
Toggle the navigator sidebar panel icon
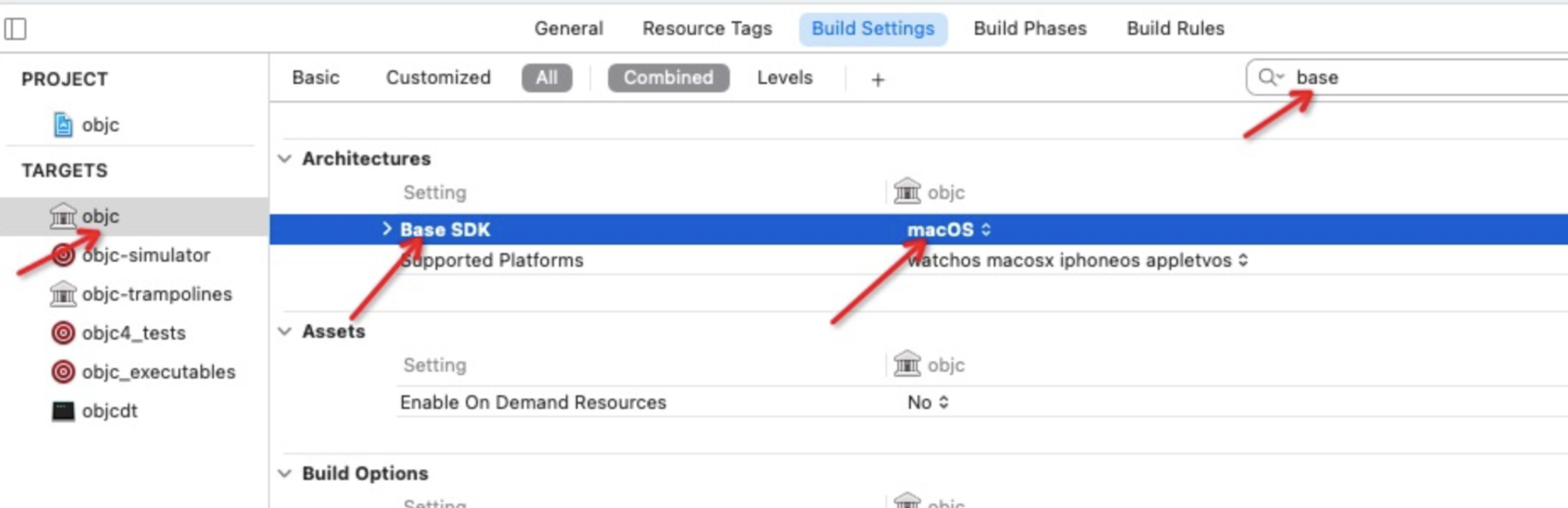(15, 29)
